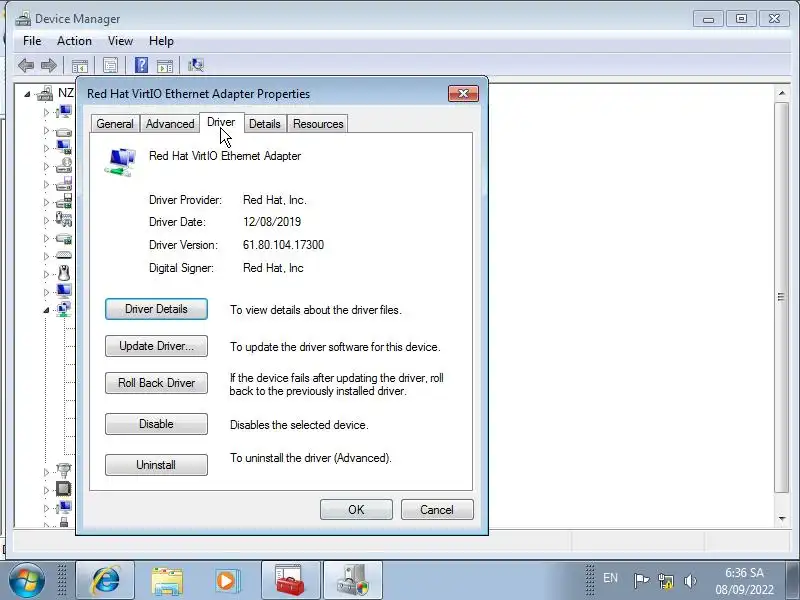Screen dimensions: 800x600
Task: Click the toolbar Forward arrow
Action: pyautogui.click(x=48, y=65)
